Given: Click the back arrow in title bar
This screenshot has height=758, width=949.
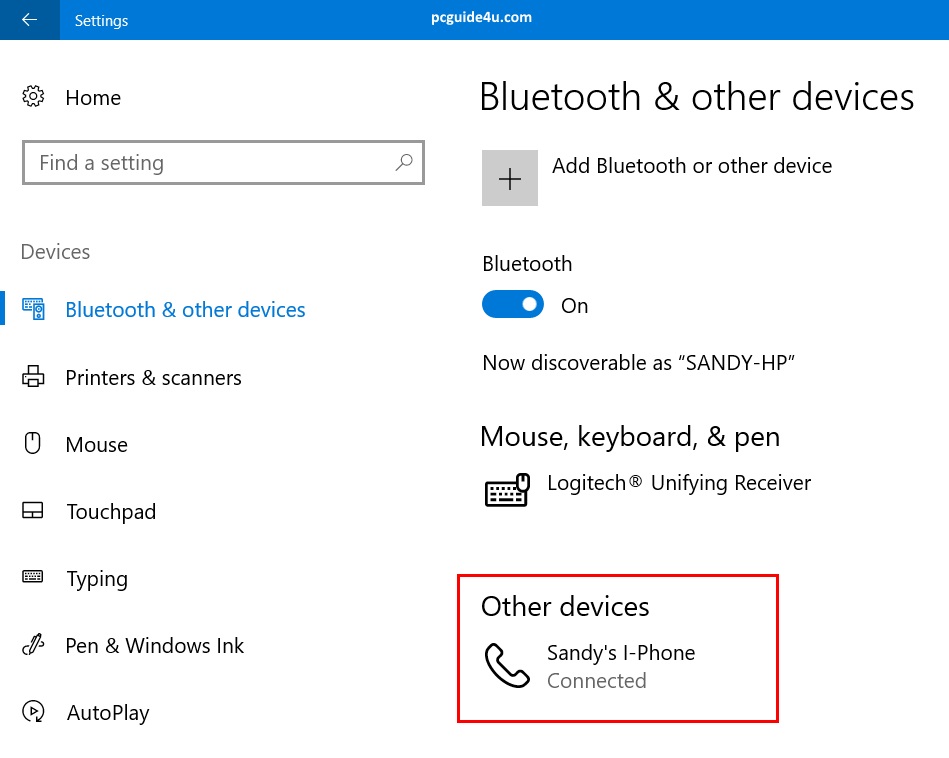Looking at the screenshot, I should pos(29,20).
